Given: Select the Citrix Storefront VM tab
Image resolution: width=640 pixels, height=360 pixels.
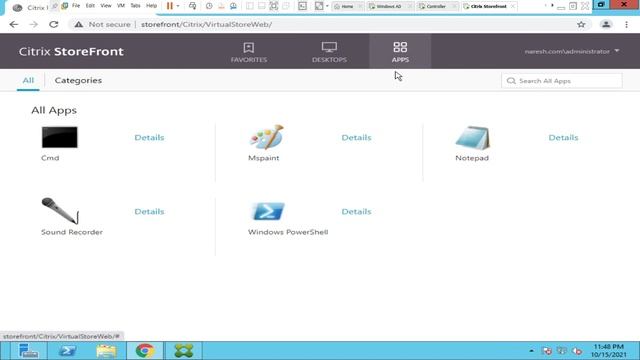Looking at the screenshot, I should coord(488,6).
